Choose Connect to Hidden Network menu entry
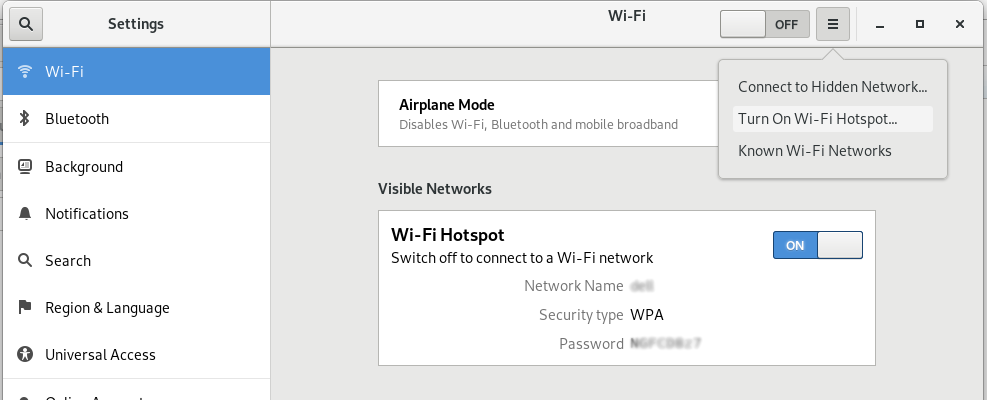 [832, 87]
